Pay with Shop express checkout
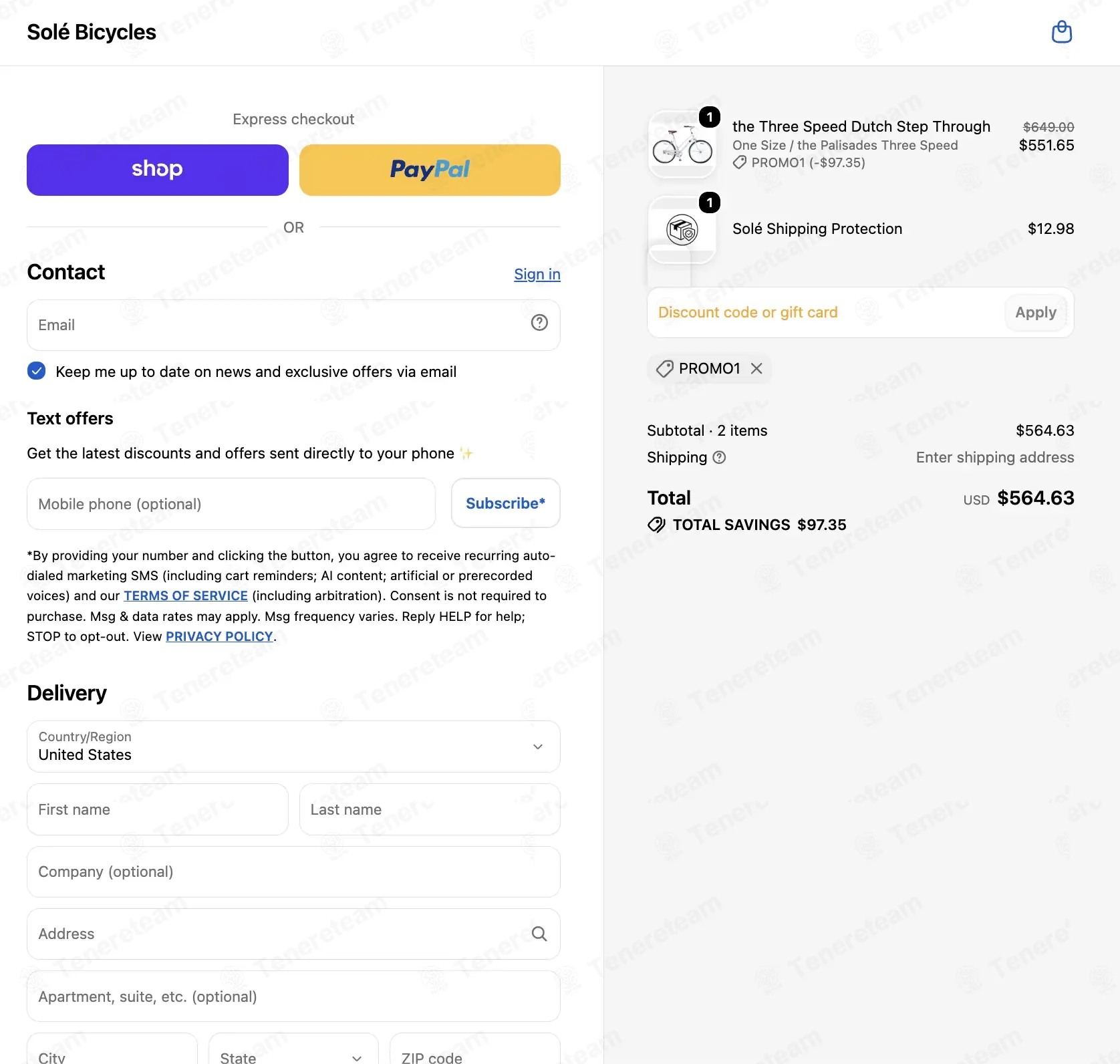 (x=158, y=170)
